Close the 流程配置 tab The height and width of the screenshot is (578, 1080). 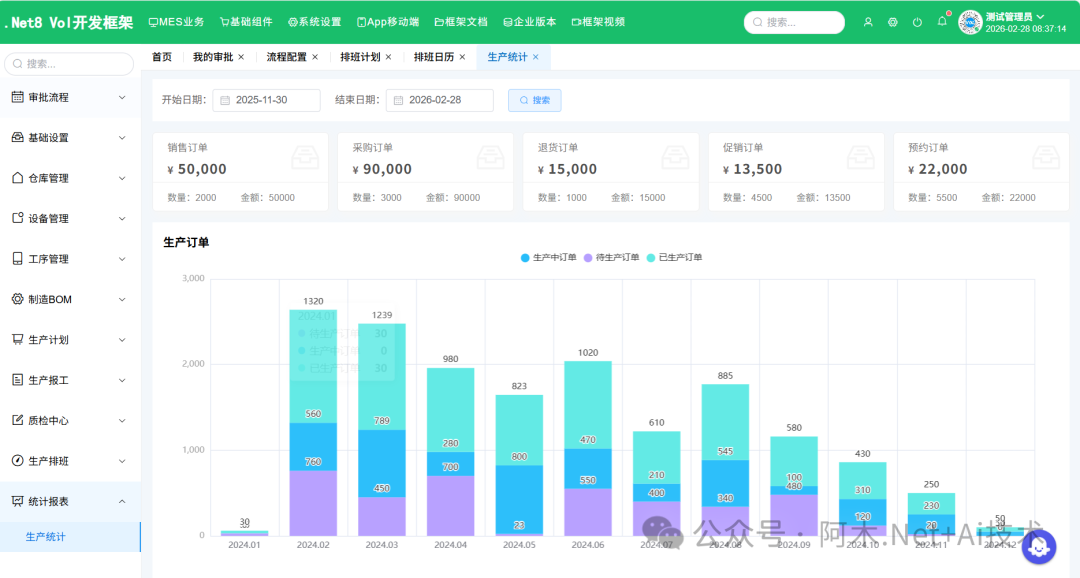(315, 57)
